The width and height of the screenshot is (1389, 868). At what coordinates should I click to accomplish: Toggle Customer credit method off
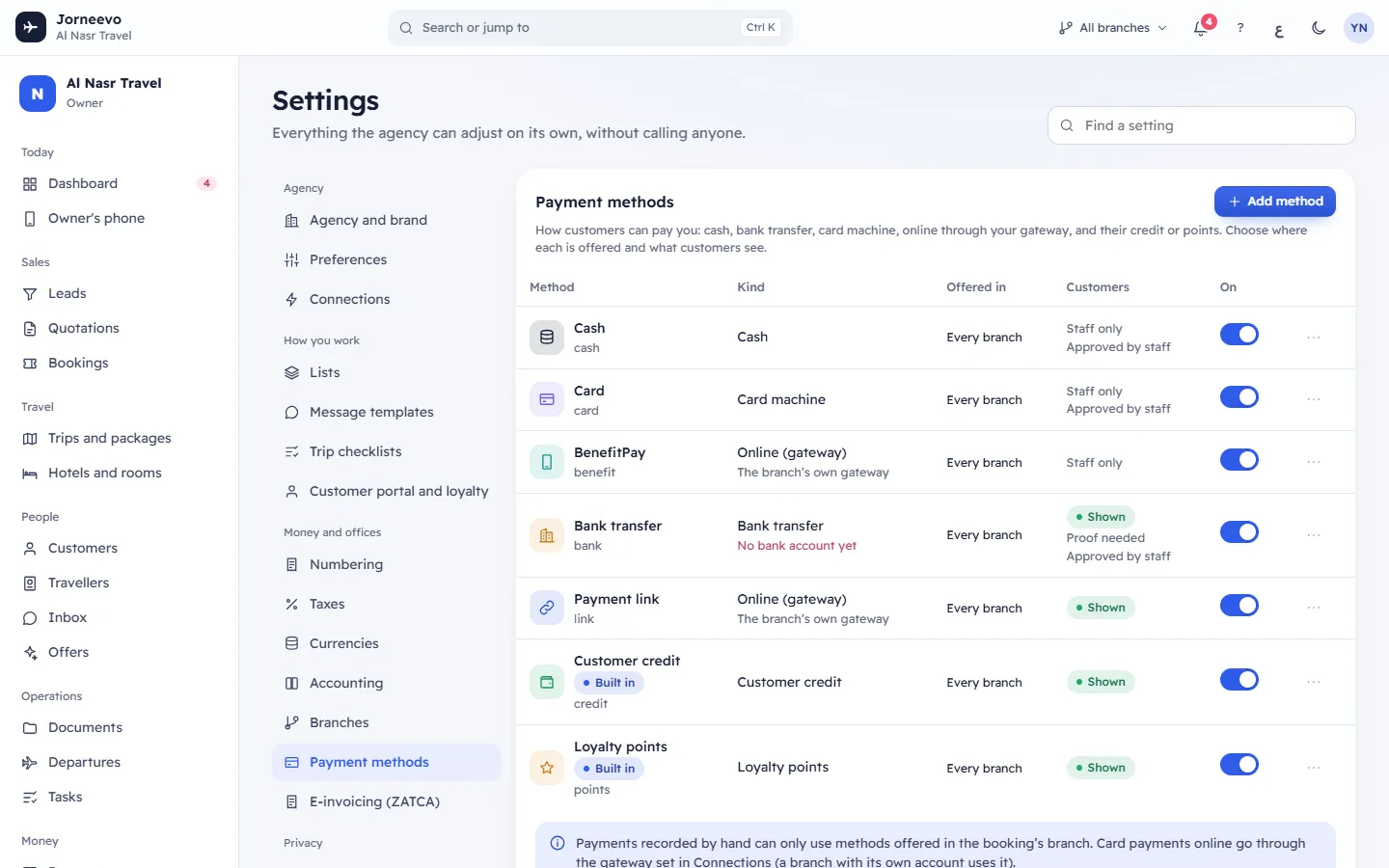click(1239, 680)
